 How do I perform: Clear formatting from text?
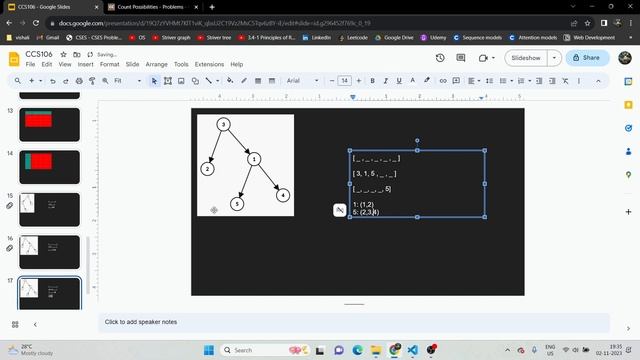tap(565, 81)
